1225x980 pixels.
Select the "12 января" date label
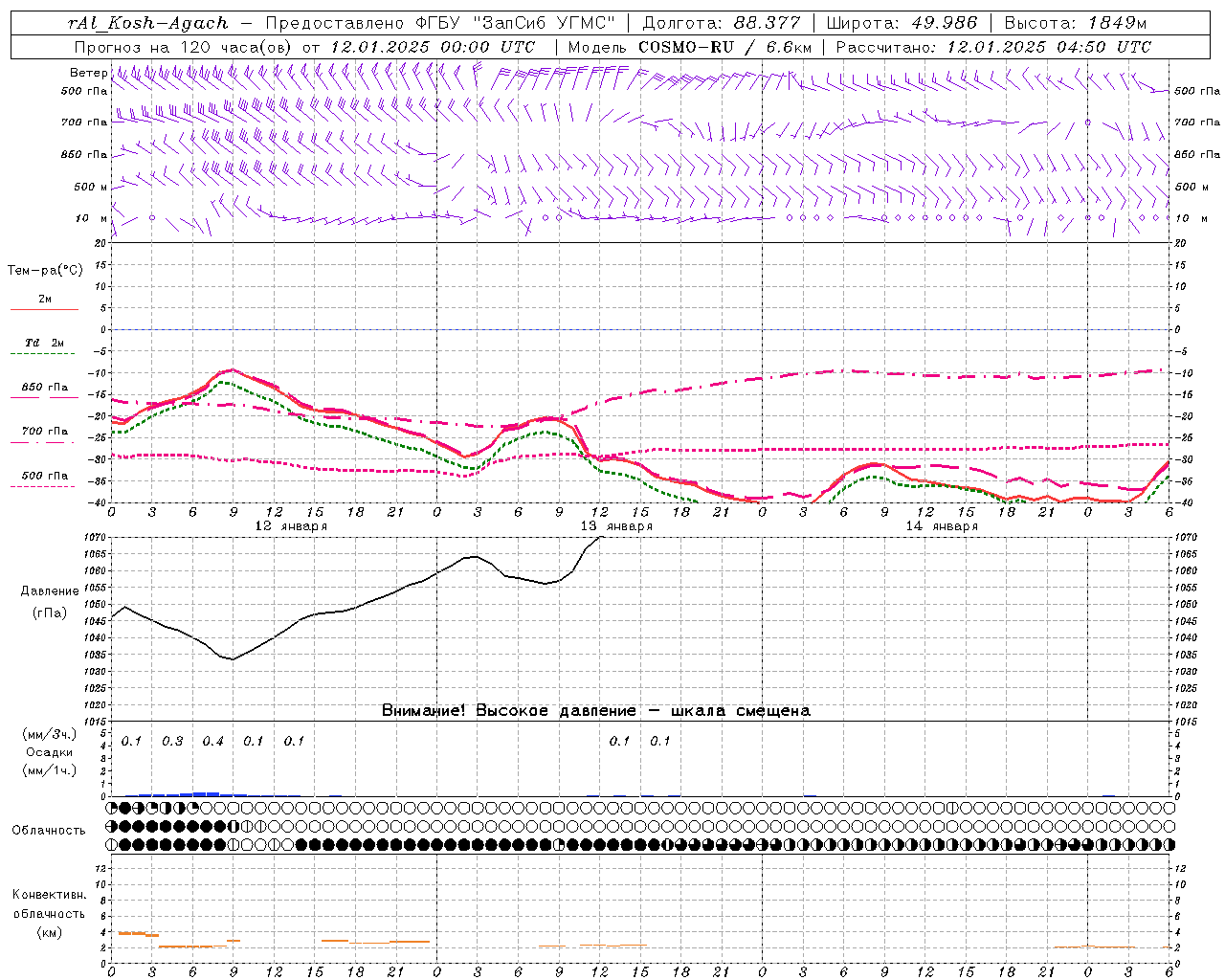pyautogui.click(x=291, y=526)
